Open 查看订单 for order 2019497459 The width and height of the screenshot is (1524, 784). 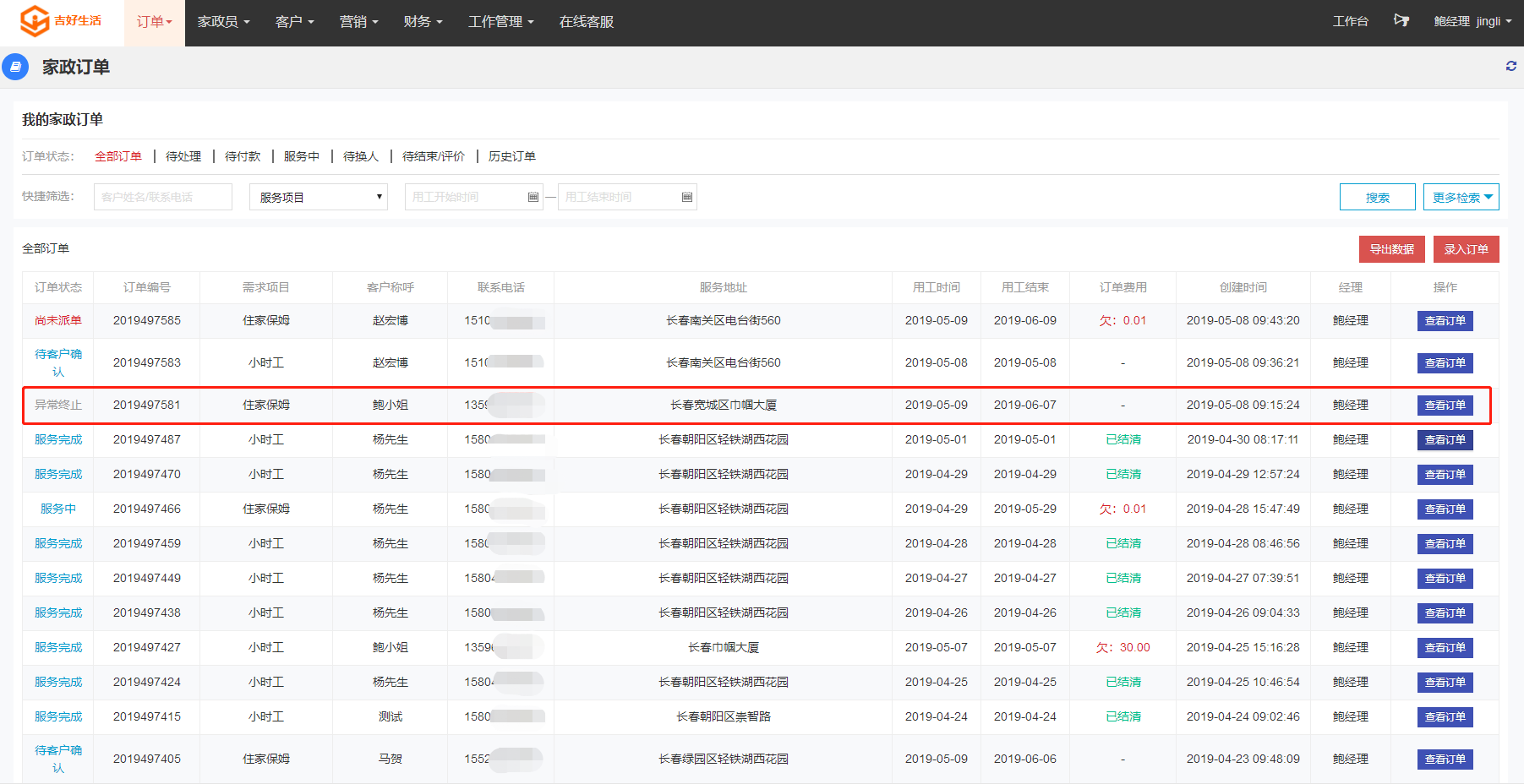click(1445, 544)
